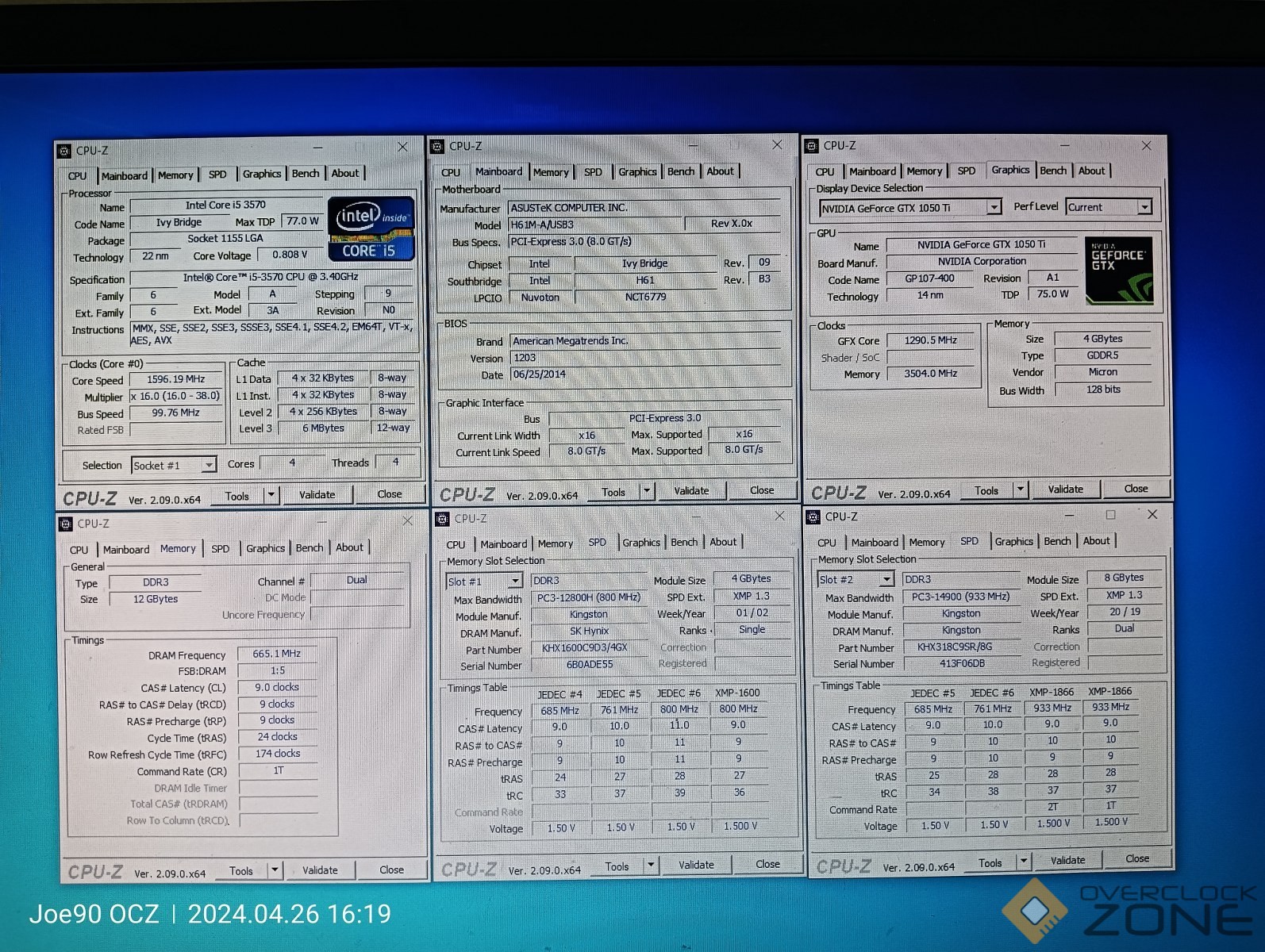Click the Module Size value '8 GBytes'
This screenshot has width=1265, height=952.
1125,578
